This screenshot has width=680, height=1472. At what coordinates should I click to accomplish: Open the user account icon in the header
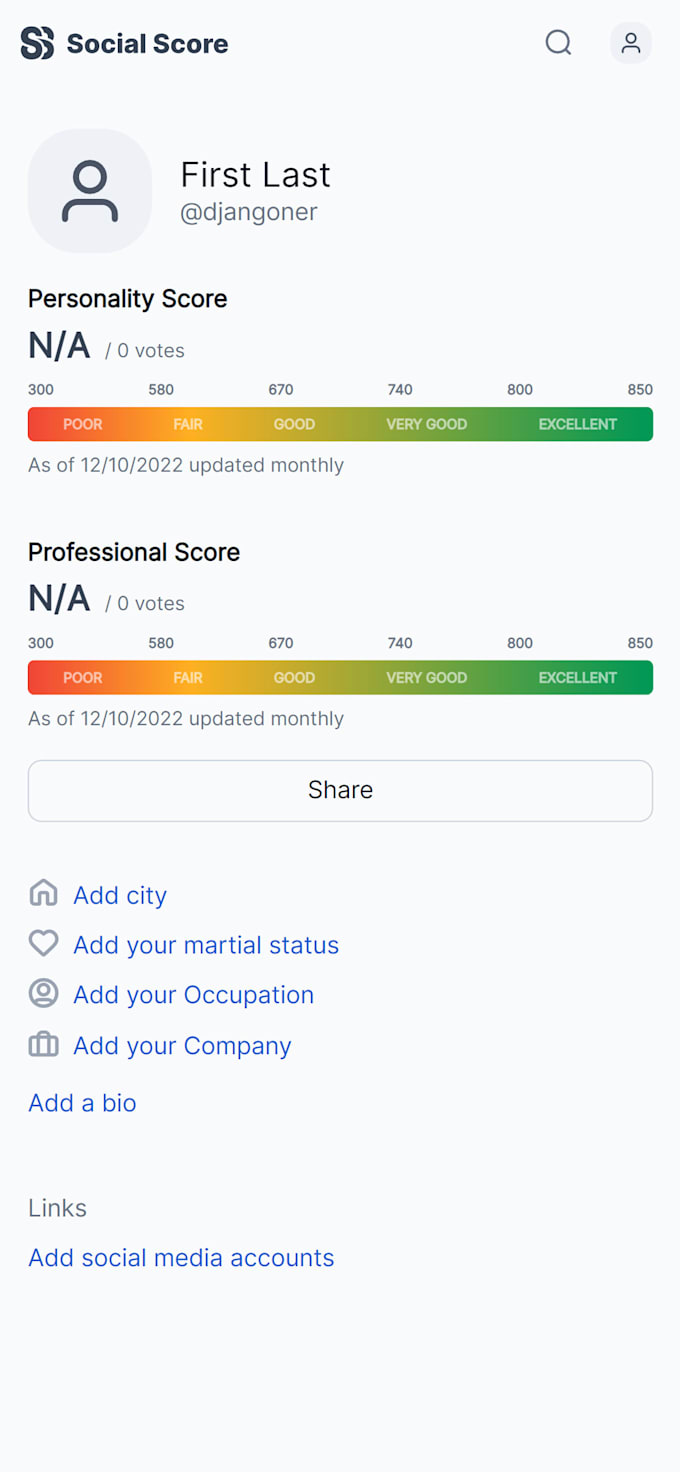[x=631, y=43]
